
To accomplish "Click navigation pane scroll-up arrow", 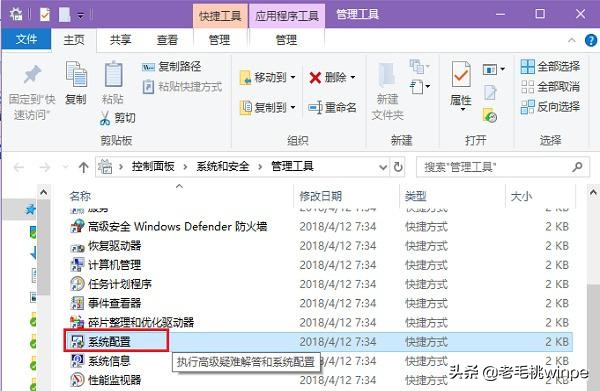I will click(x=44, y=192).
